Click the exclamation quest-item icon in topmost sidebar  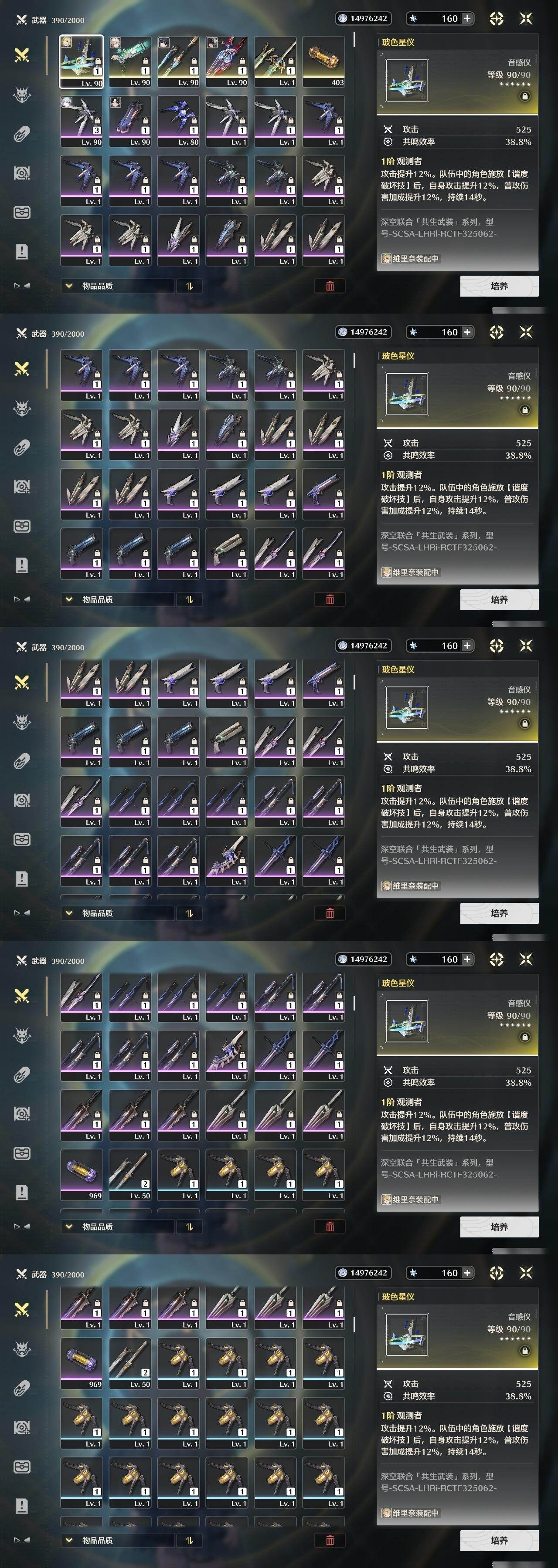(x=22, y=251)
